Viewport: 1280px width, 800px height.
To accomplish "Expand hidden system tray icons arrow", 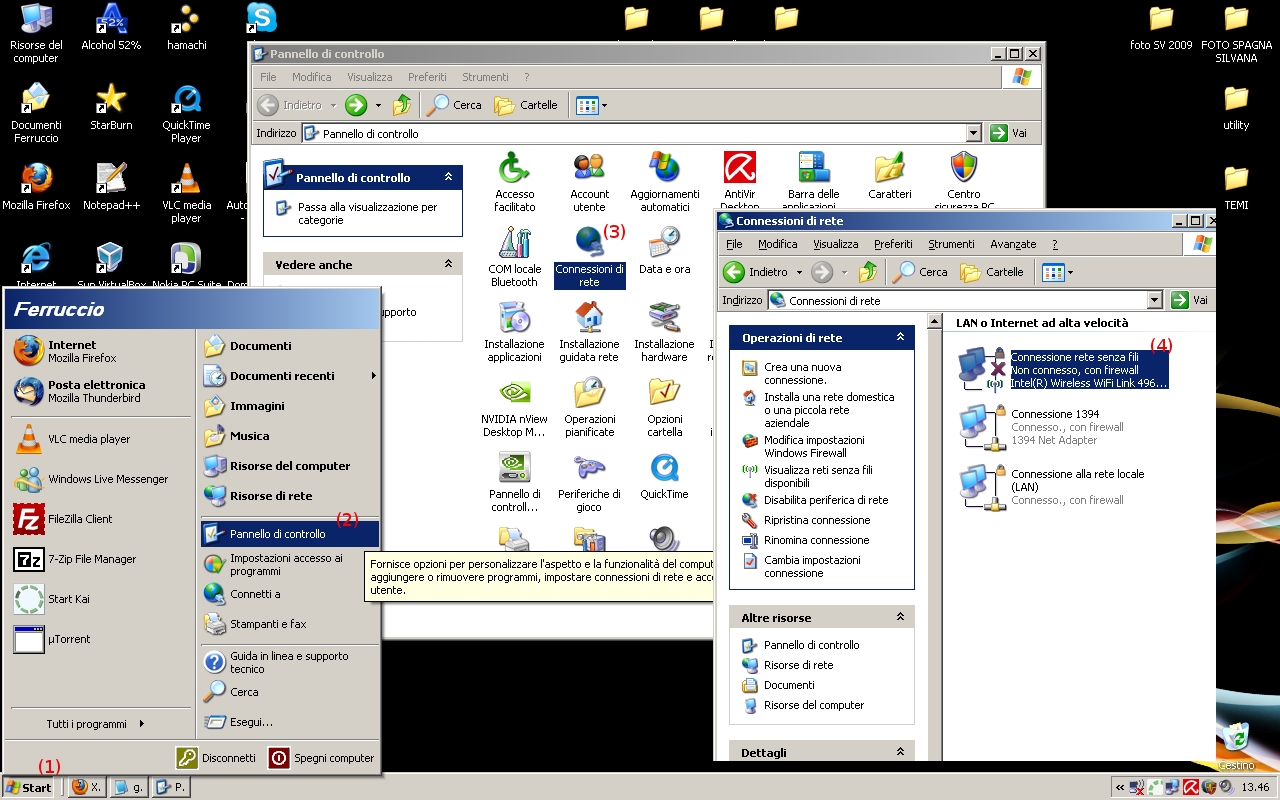I will 1120,787.
